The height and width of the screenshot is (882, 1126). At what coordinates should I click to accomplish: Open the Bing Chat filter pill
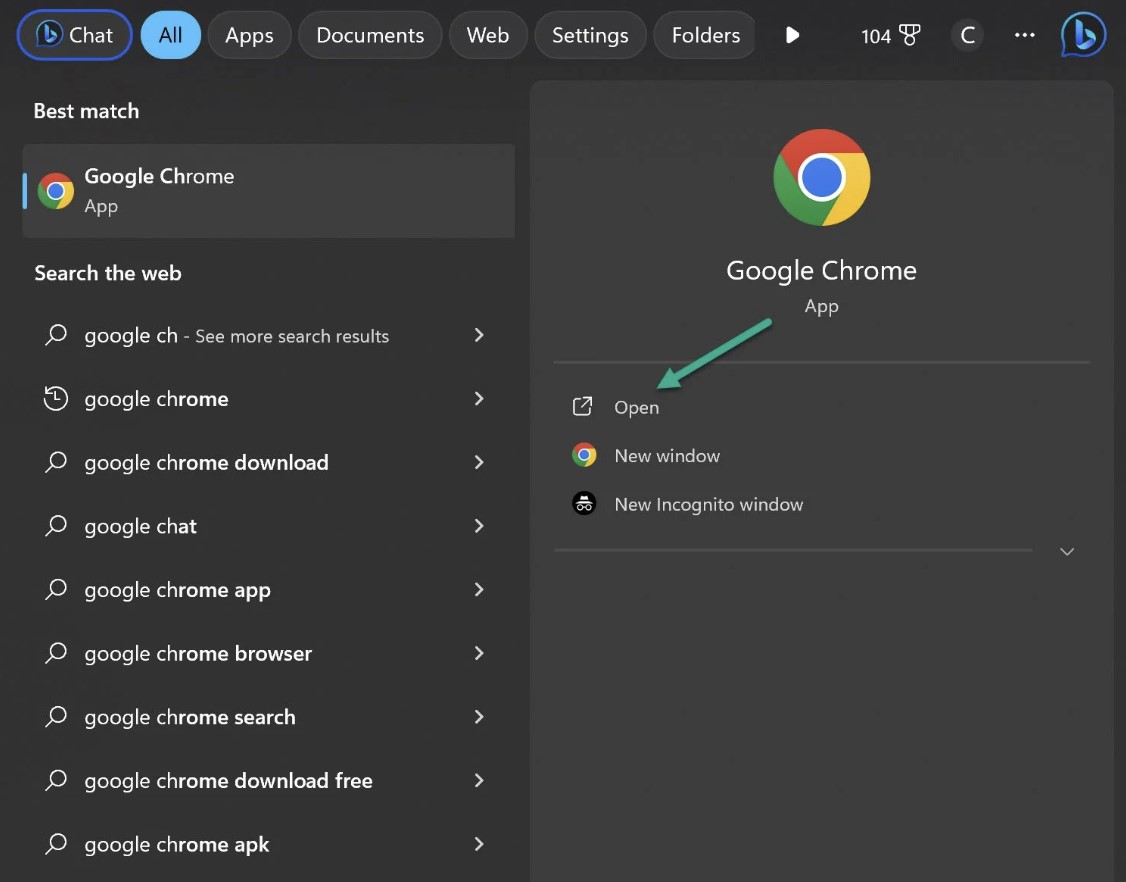[75, 34]
